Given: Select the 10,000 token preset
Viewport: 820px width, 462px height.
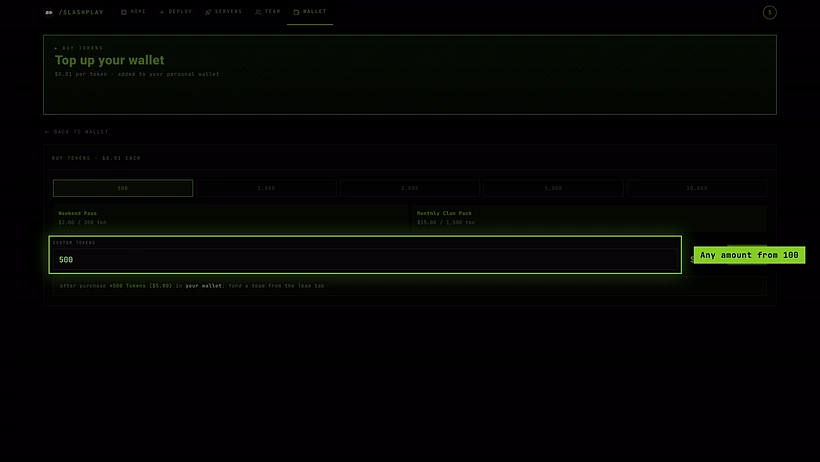Looking at the screenshot, I should [697, 188].
